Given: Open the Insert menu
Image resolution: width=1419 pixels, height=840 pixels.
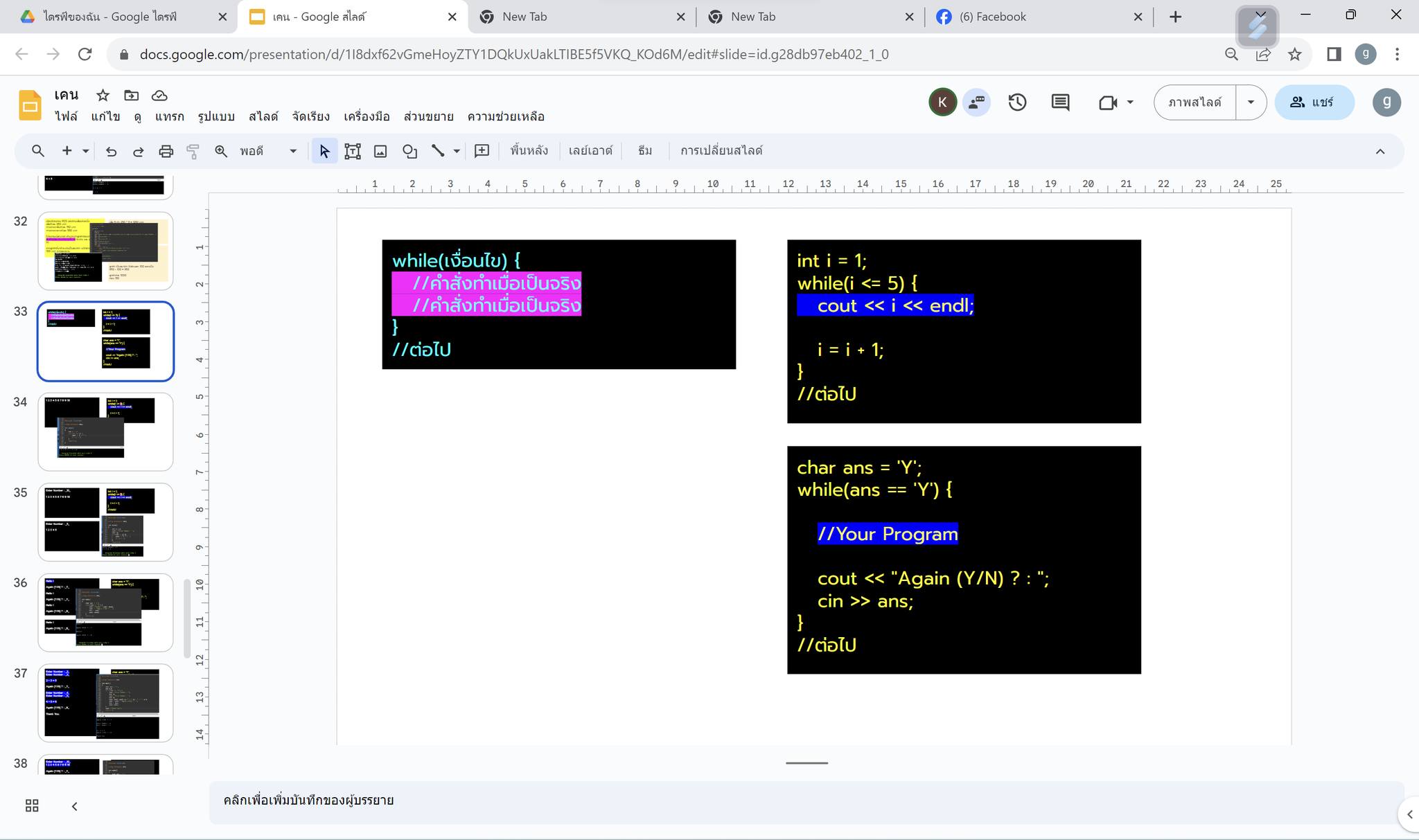Looking at the screenshot, I should 169,116.
